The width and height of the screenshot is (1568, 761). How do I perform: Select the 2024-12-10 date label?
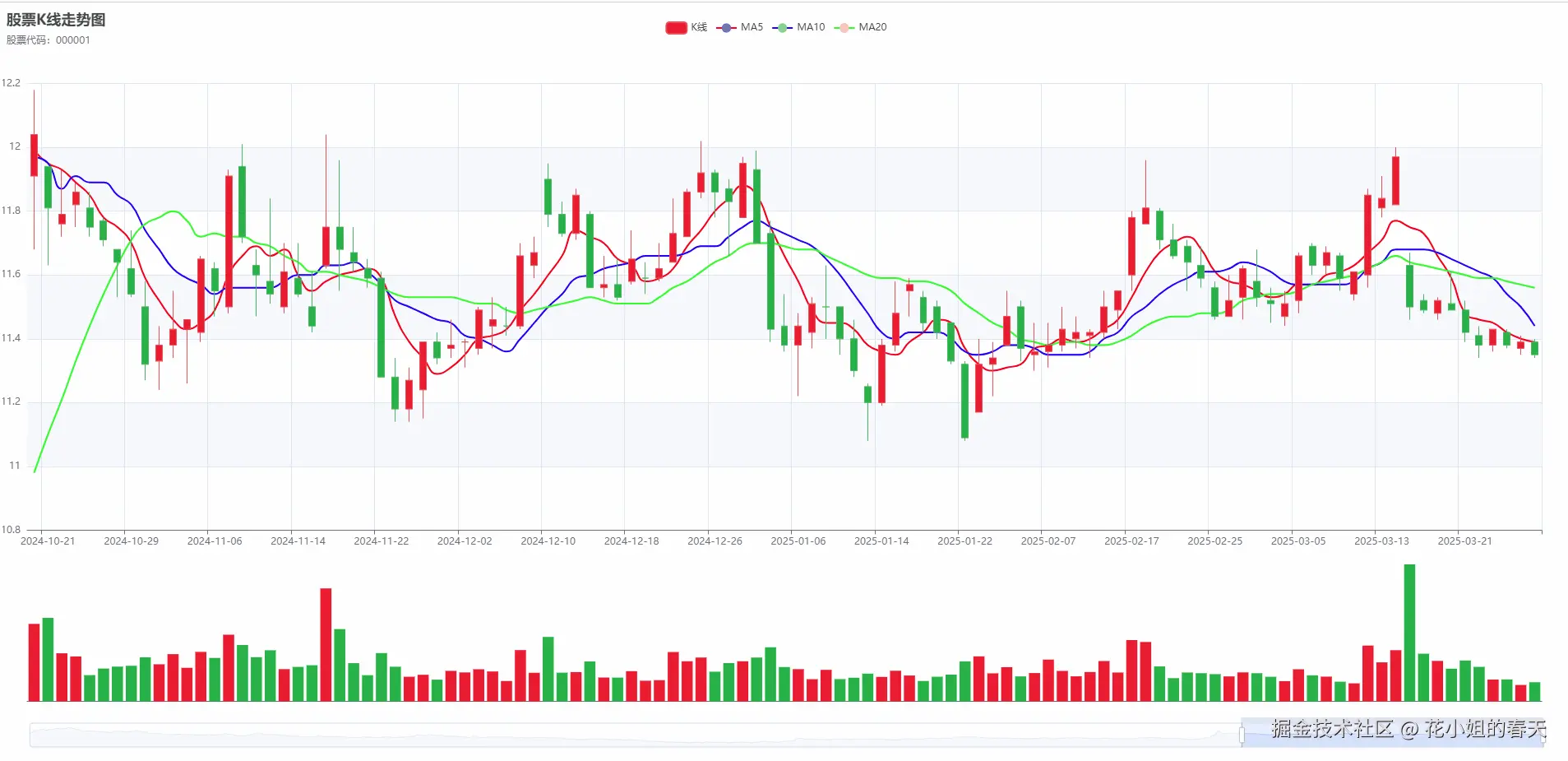pos(548,541)
